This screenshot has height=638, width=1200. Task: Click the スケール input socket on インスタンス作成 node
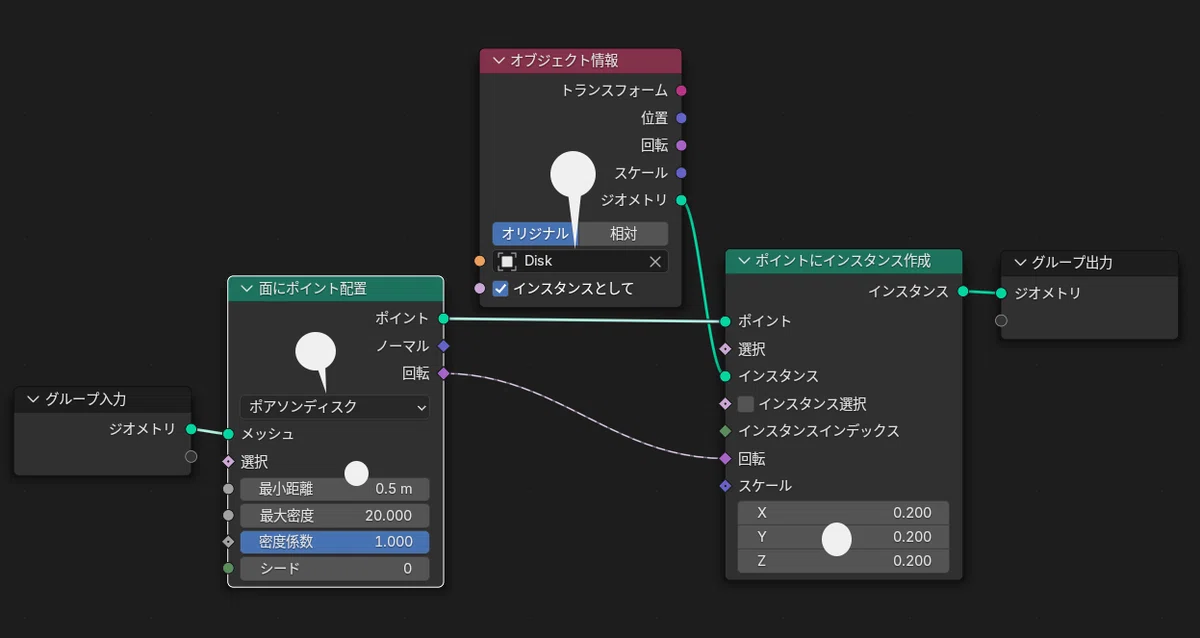coord(726,486)
